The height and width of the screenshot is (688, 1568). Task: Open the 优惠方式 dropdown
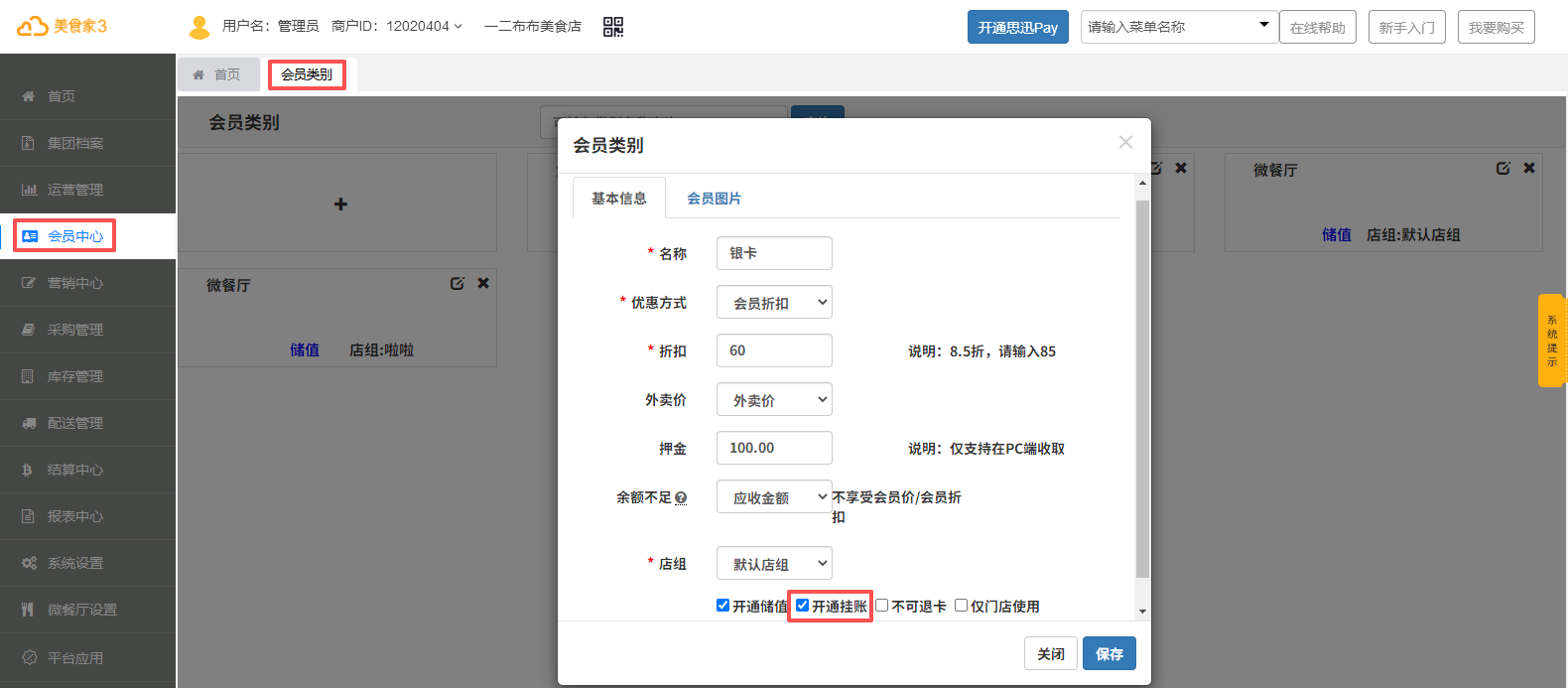click(x=774, y=303)
